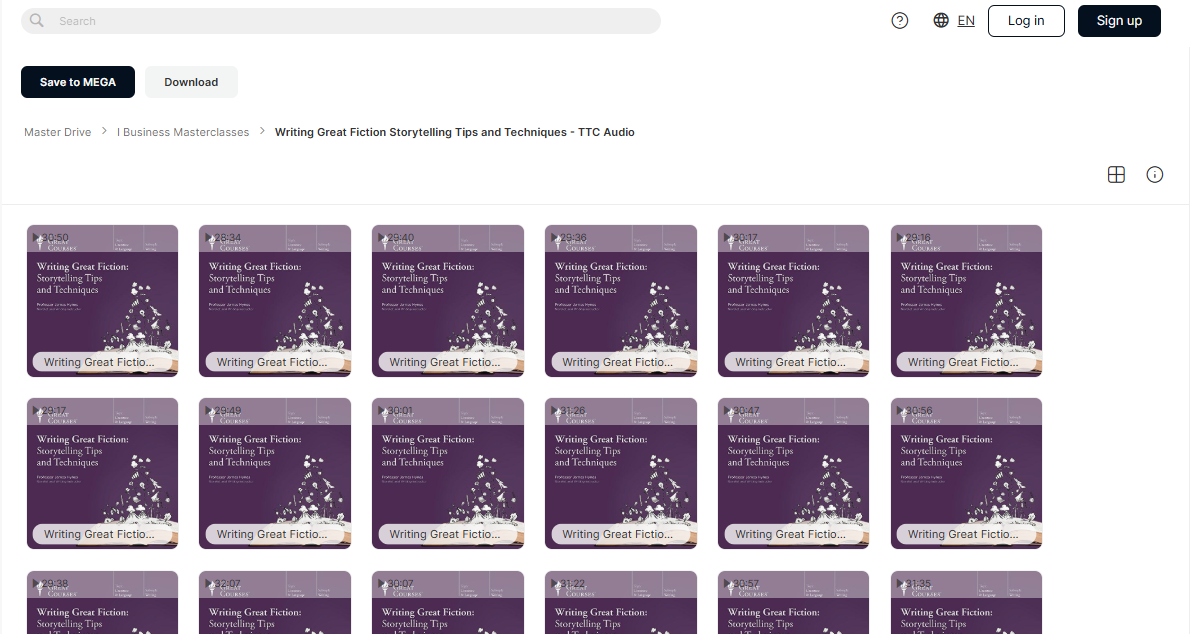Open the audio thumbnail with duration 29:38
This screenshot has height=634, width=1190.
click(x=102, y=603)
